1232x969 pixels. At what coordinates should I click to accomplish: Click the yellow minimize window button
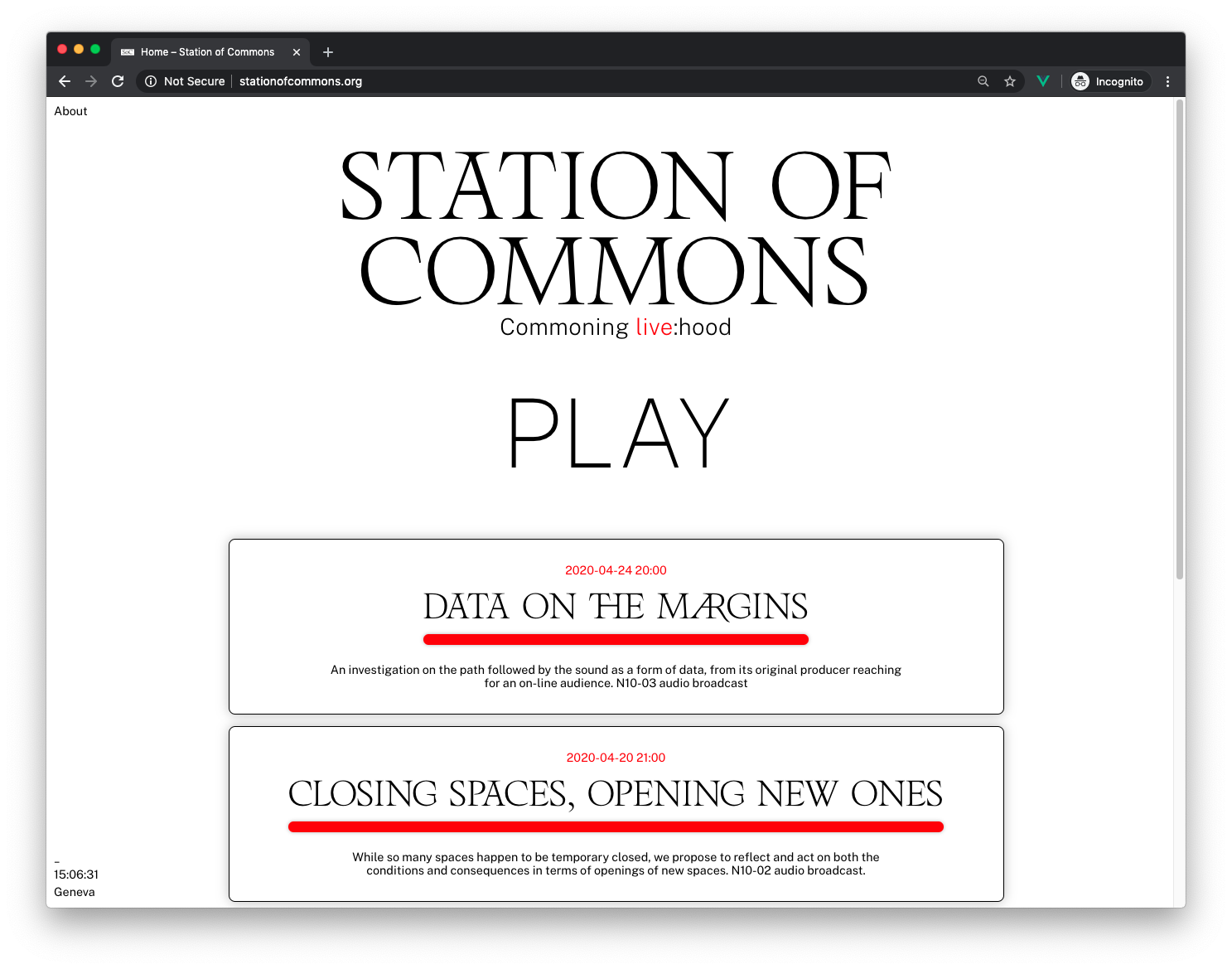[79, 49]
